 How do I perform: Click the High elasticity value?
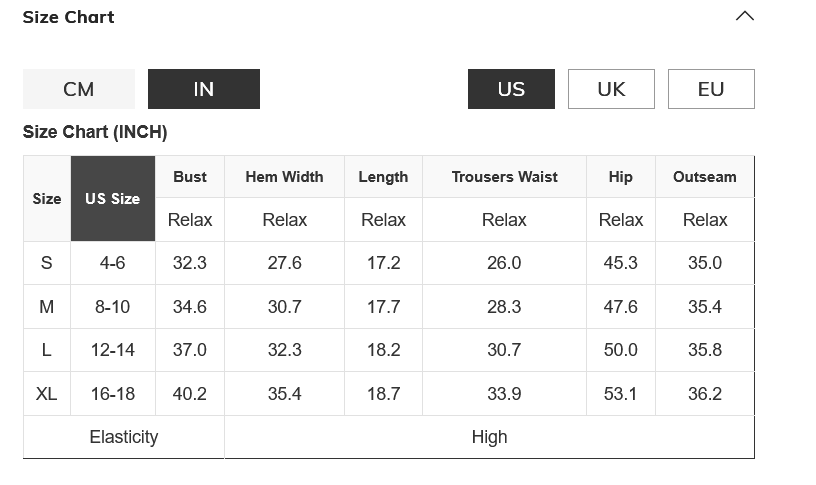[x=489, y=437]
